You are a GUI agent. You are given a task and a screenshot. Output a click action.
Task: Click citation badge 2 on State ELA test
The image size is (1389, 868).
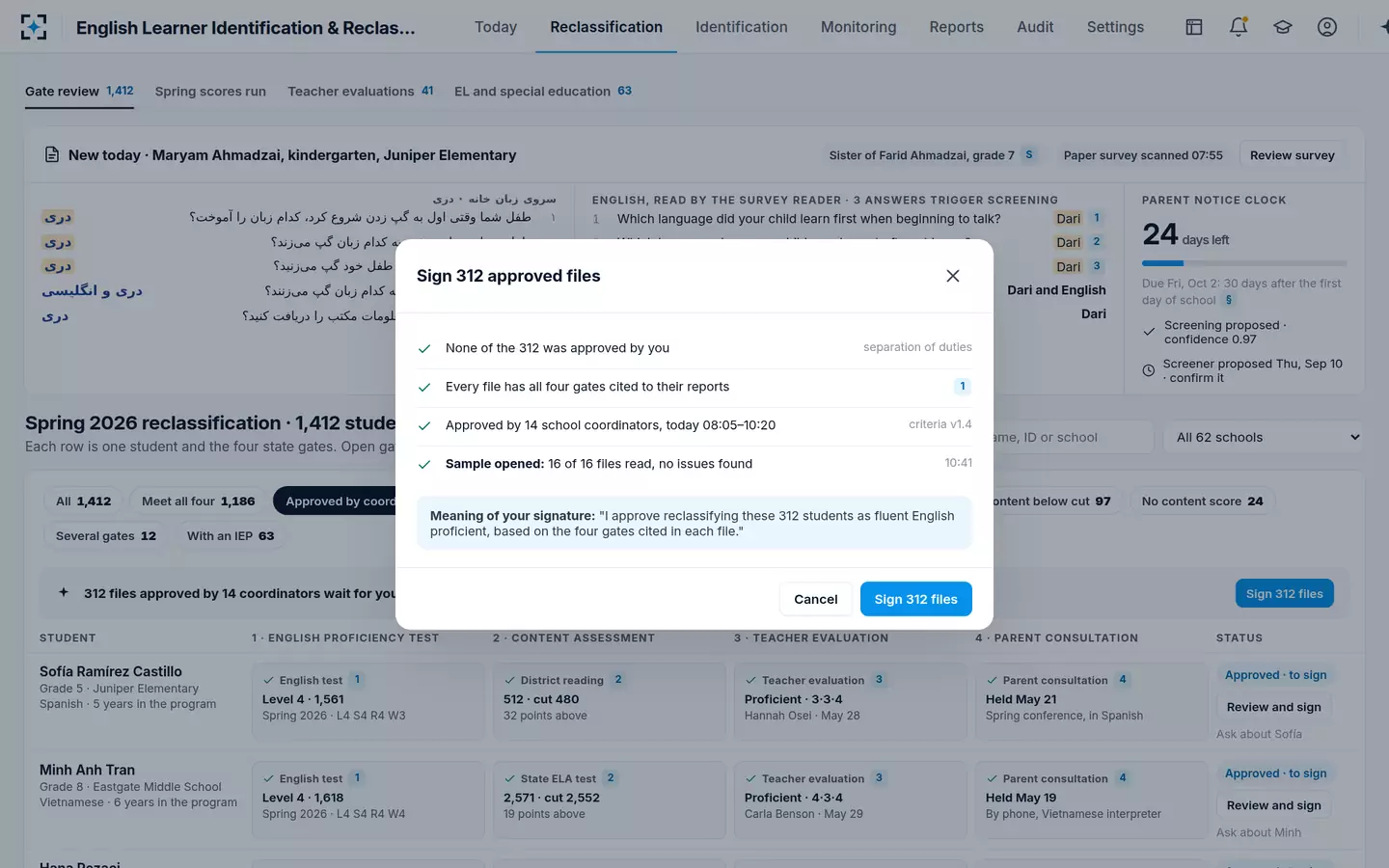tap(611, 778)
